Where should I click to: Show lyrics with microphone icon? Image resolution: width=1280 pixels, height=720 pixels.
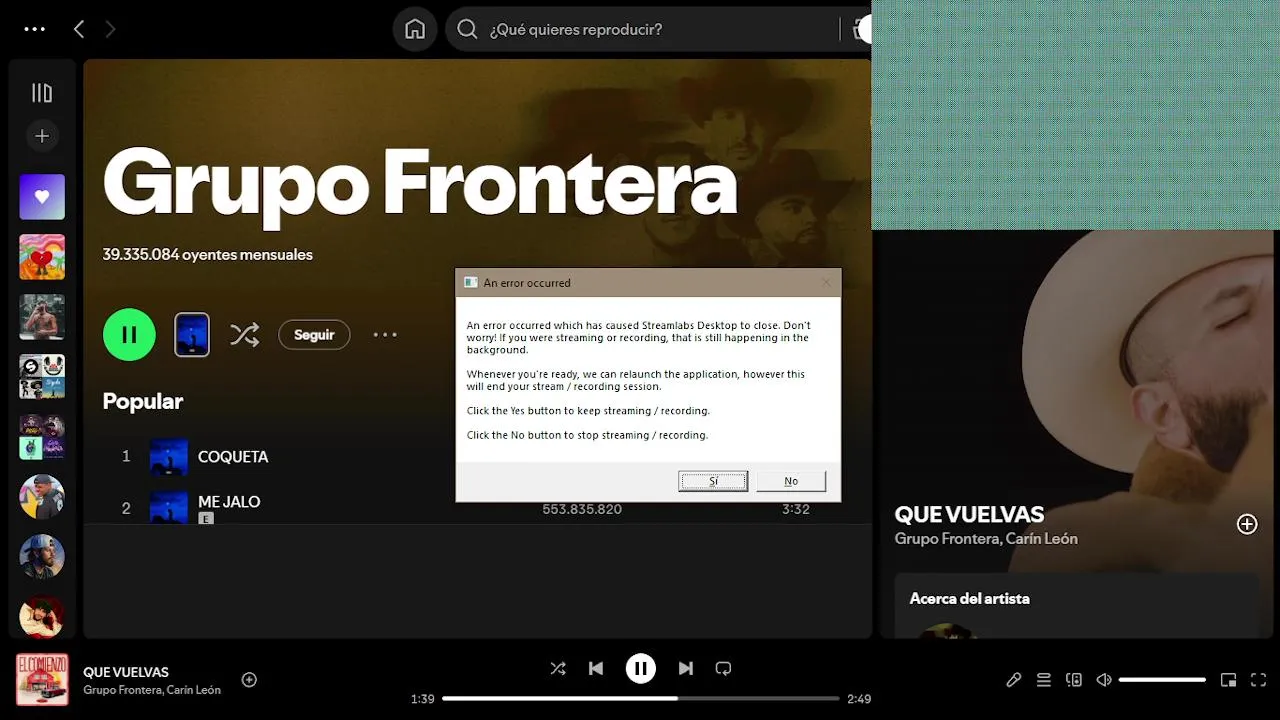point(1013,680)
